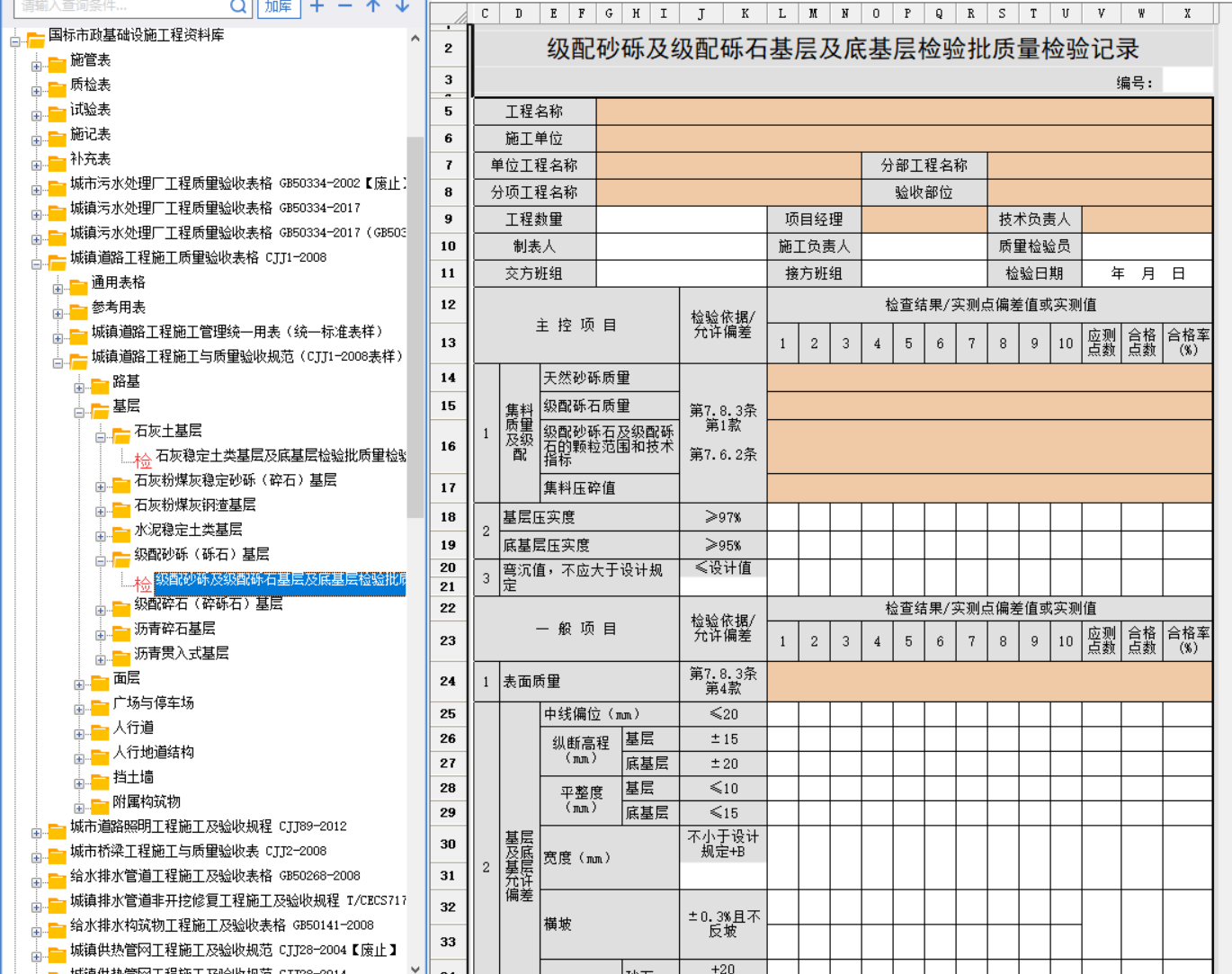Click the down arrow icon

click(x=402, y=6)
